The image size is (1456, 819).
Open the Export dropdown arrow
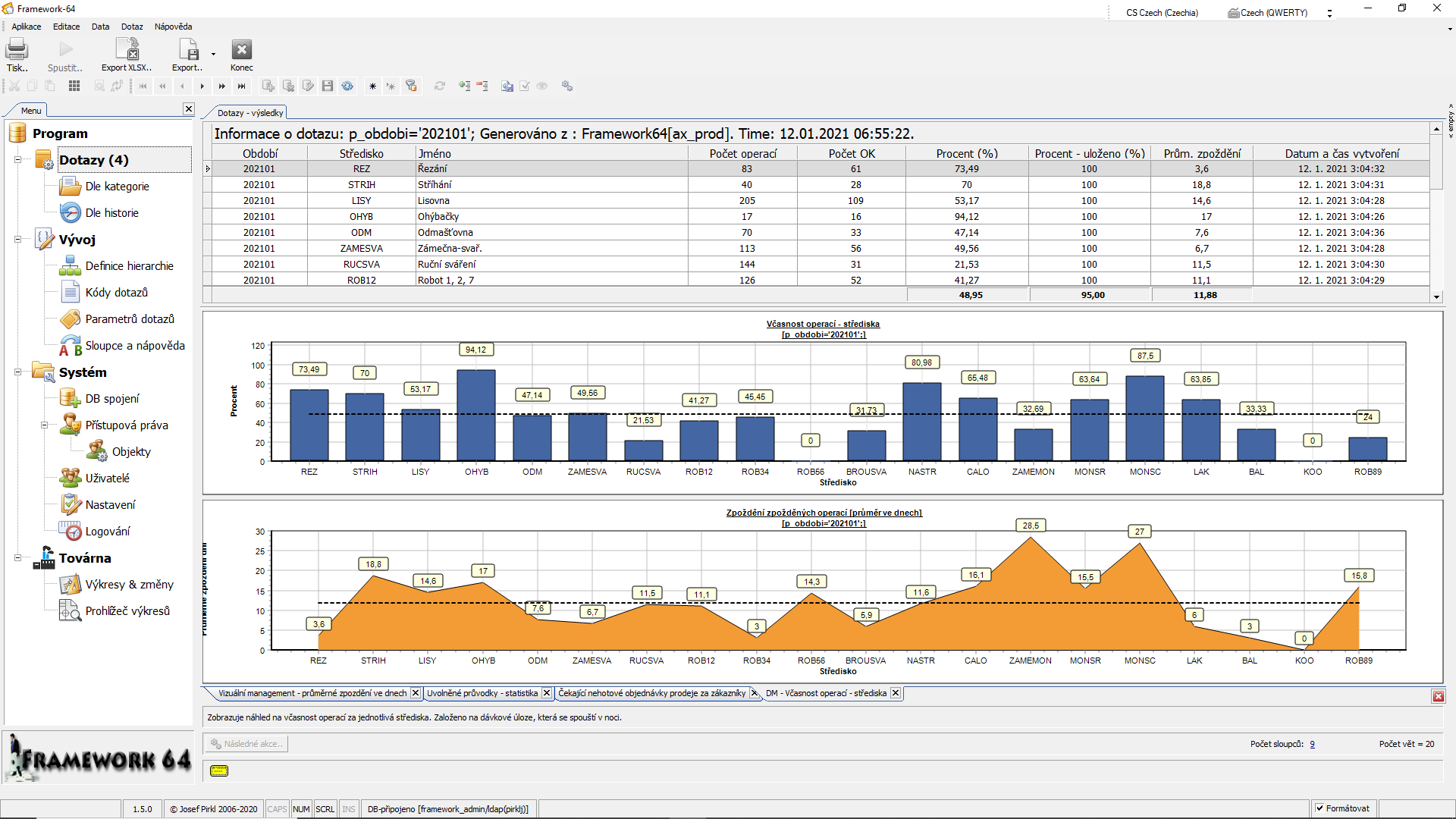(213, 55)
